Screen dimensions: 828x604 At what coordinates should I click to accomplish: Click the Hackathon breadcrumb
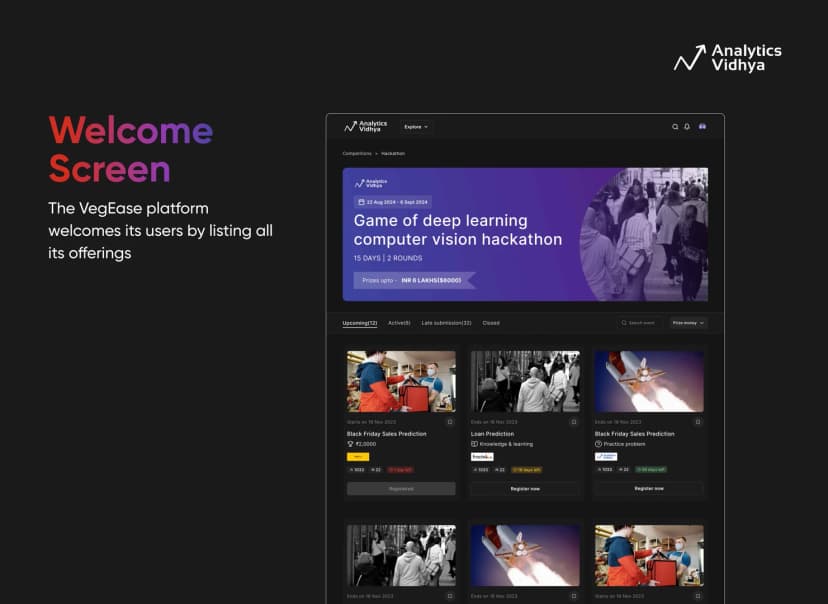[x=393, y=154]
